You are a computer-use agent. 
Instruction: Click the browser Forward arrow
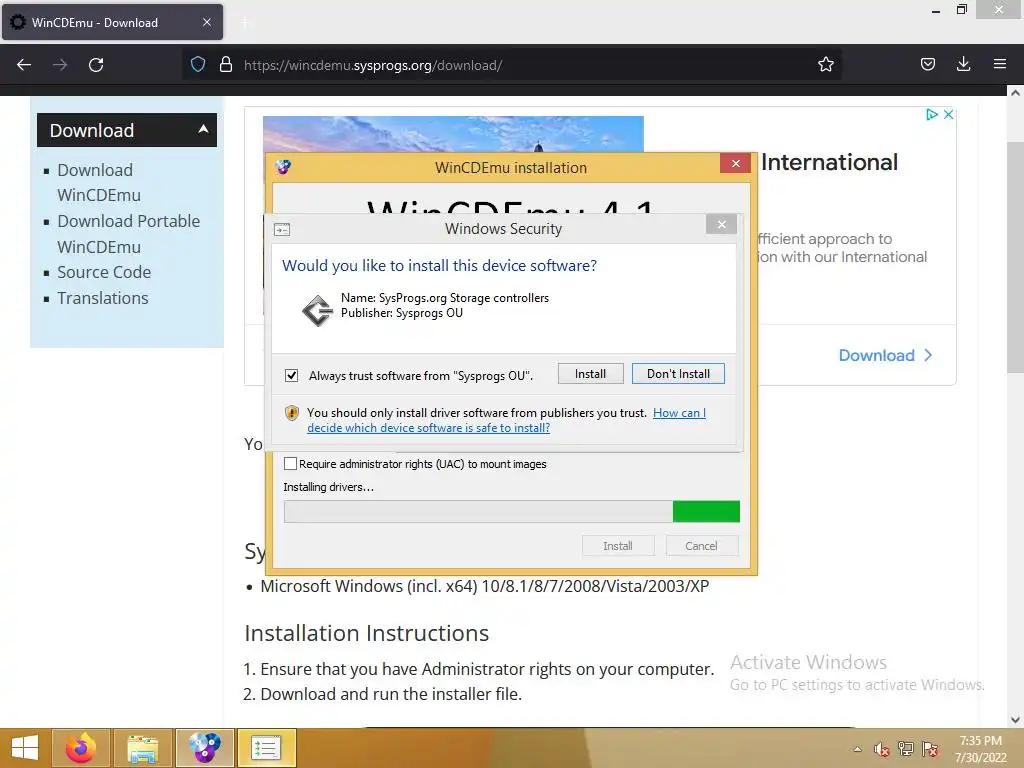[60, 65]
